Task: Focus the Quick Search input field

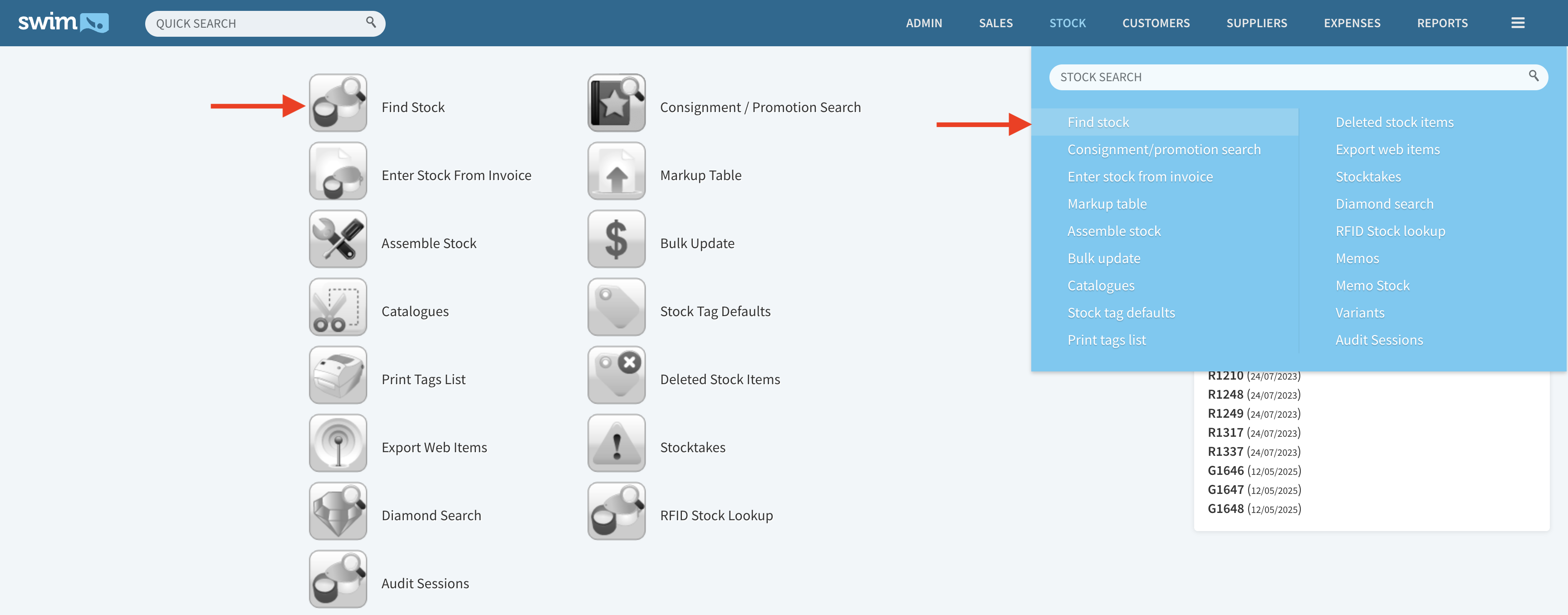Action: click(265, 24)
